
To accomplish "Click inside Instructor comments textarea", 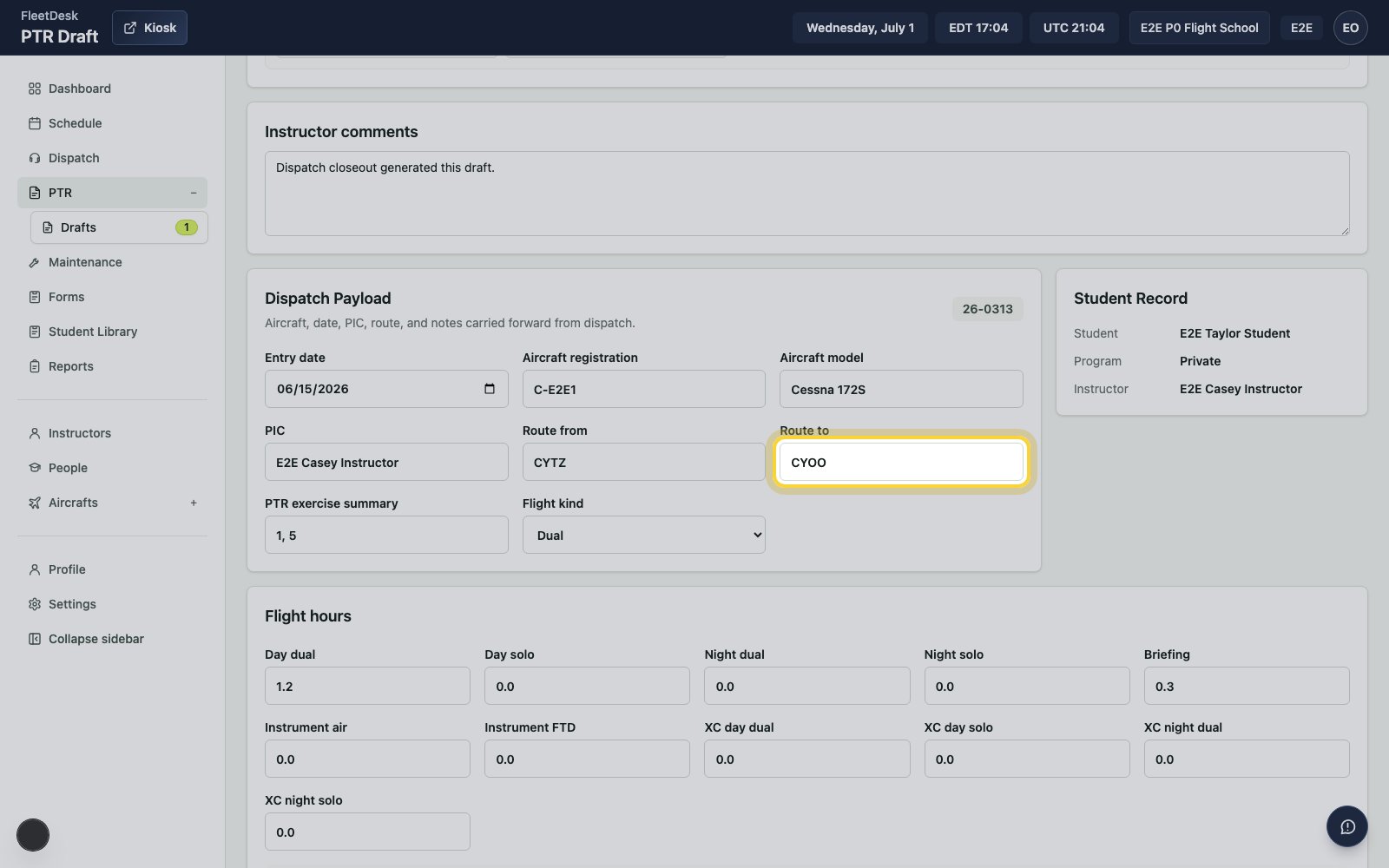I will point(806,194).
